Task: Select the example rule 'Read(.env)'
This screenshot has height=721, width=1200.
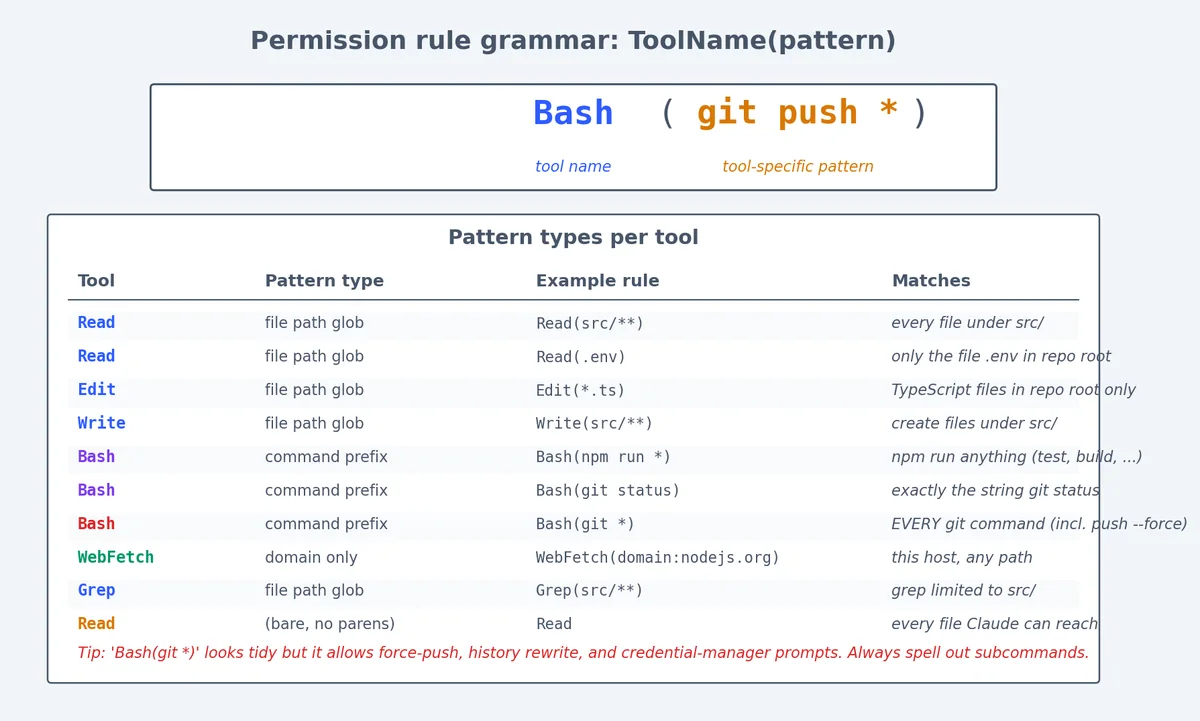Action: [581, 357]
